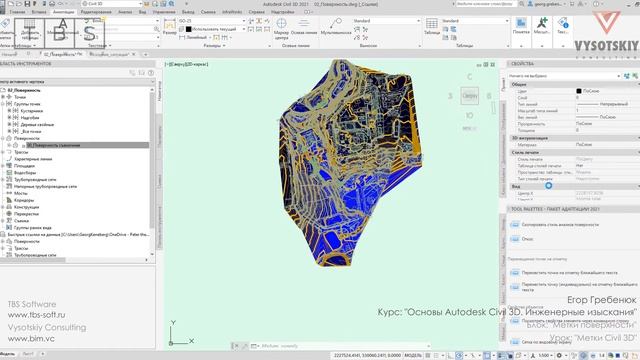Switch to the Модель layout tab

pos(8,354)
